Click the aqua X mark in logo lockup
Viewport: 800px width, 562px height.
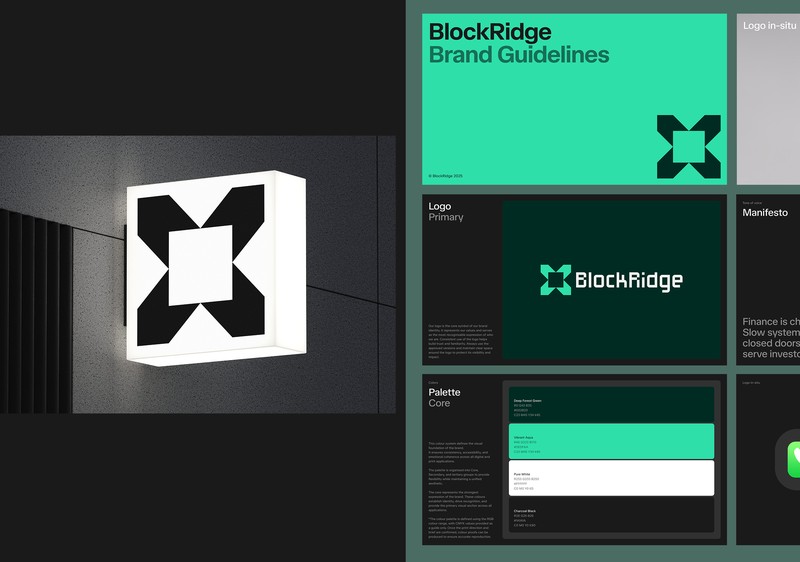[556, 279]
